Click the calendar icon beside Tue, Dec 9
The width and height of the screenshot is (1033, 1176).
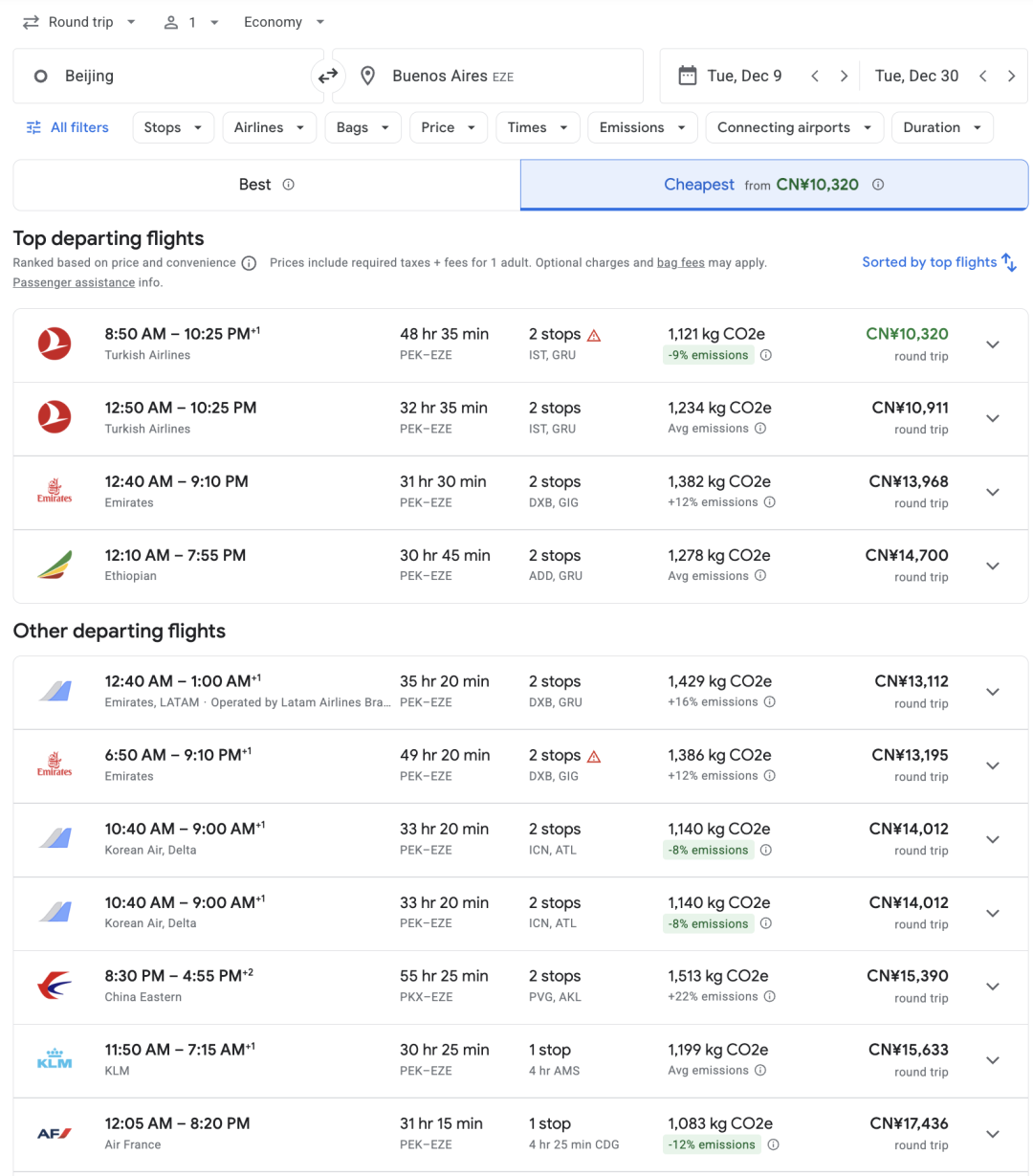[x=687, y=76]
